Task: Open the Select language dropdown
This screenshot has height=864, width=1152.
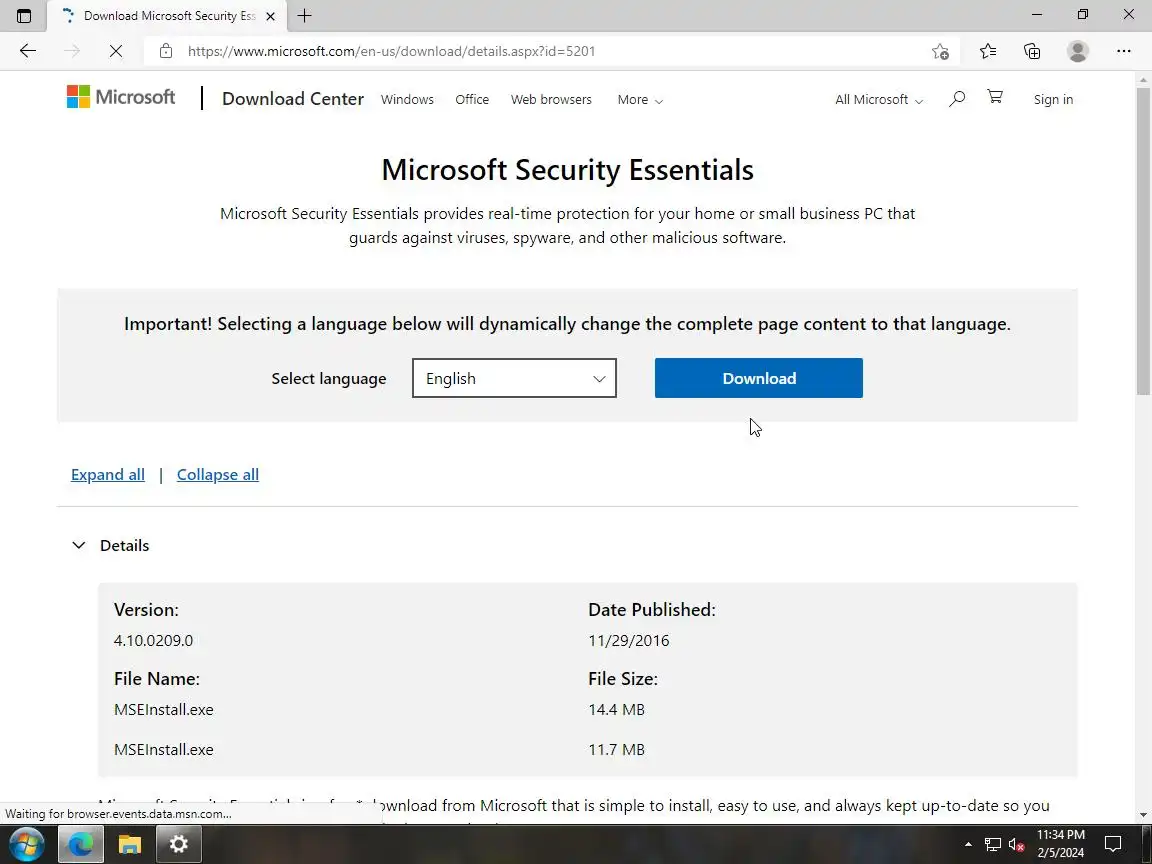Action: [x=514, y=378]
